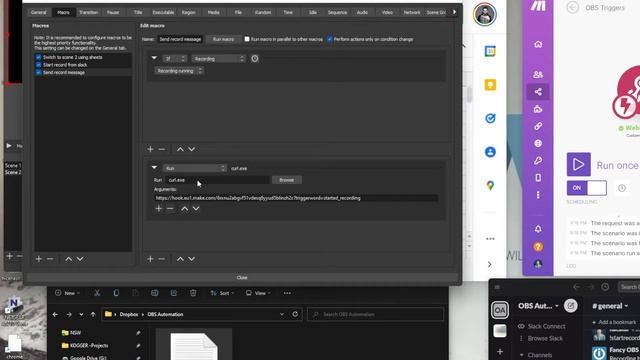
Task: Toggle 'Switch to scene 2 using sheets' macro checkbox
Action: tap(38, 57)
